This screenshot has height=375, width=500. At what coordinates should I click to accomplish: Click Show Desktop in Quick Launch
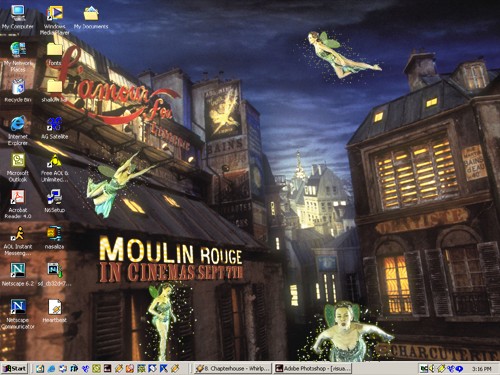[40, 368]
